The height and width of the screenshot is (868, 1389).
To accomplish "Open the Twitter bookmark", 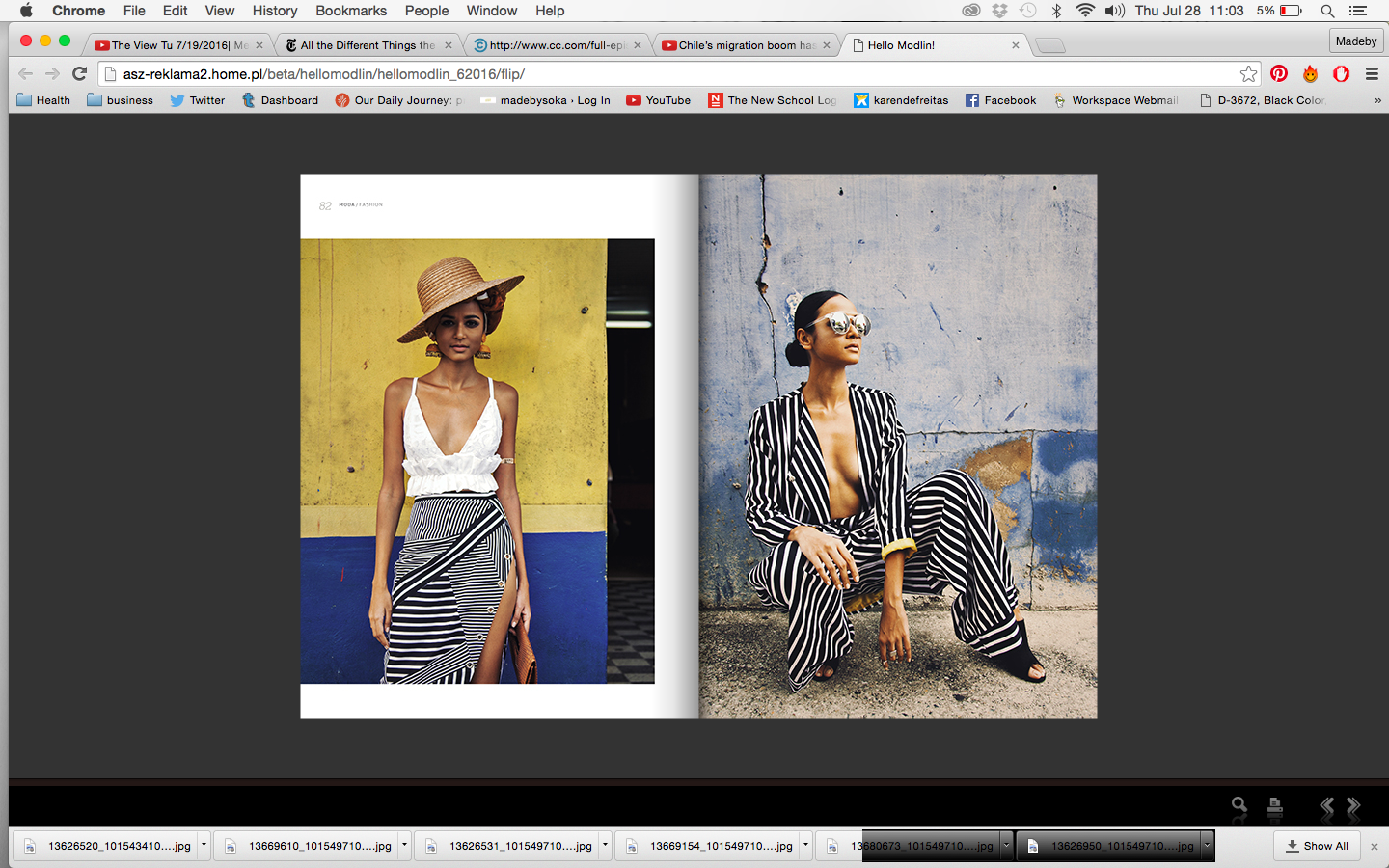I will (x=198, y=100).
